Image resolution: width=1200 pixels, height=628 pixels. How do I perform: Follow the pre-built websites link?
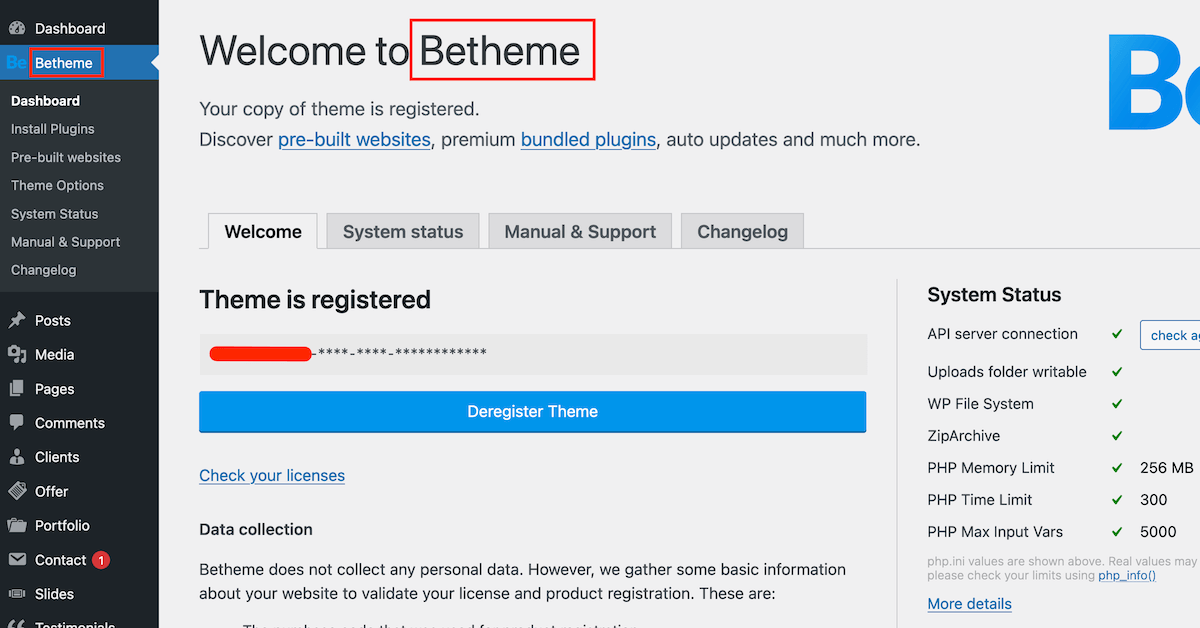(x=354, y=140)
